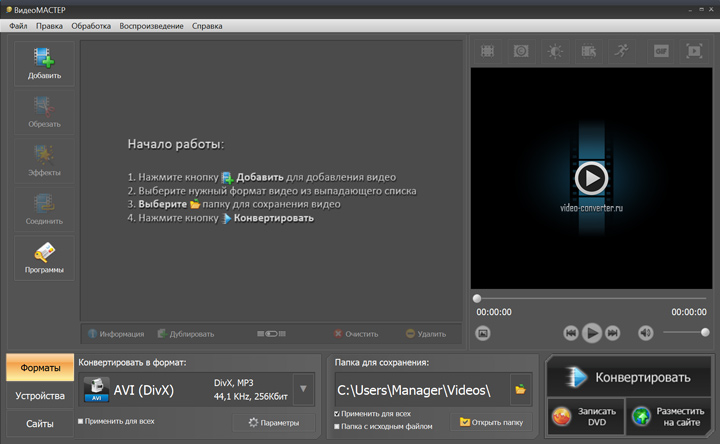The image size is (720, 444).
Task: Click the video seek slider handle
Action: (477, 298)
